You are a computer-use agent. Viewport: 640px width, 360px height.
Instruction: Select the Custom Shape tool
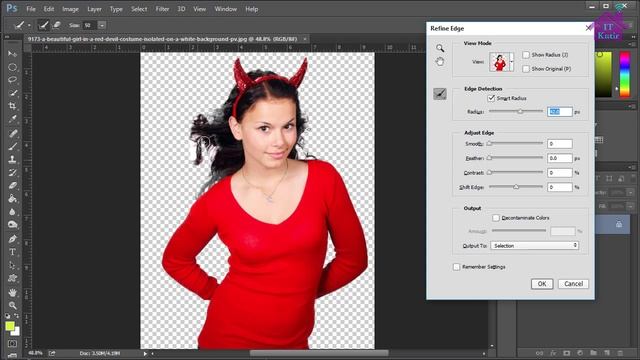tap(13, 278)
